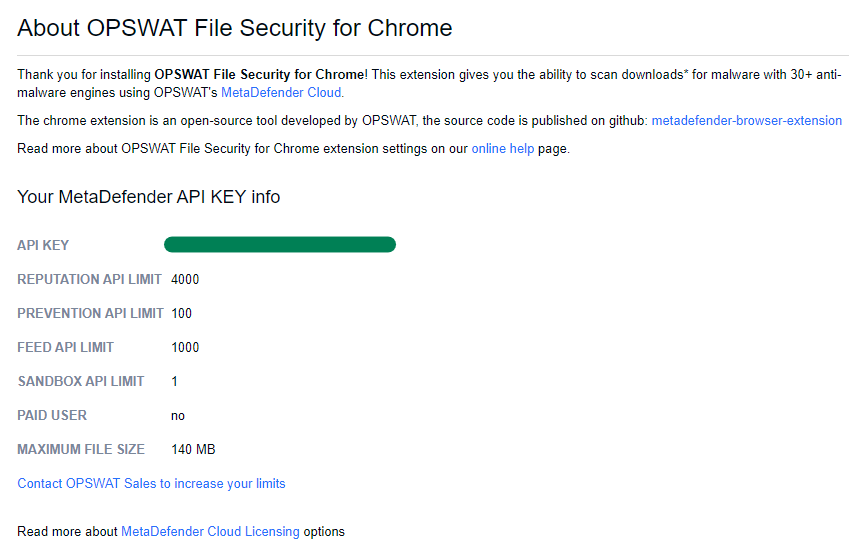Click the paid user value "no"
The height and width of the screenshot is (553, 862).
178,415
